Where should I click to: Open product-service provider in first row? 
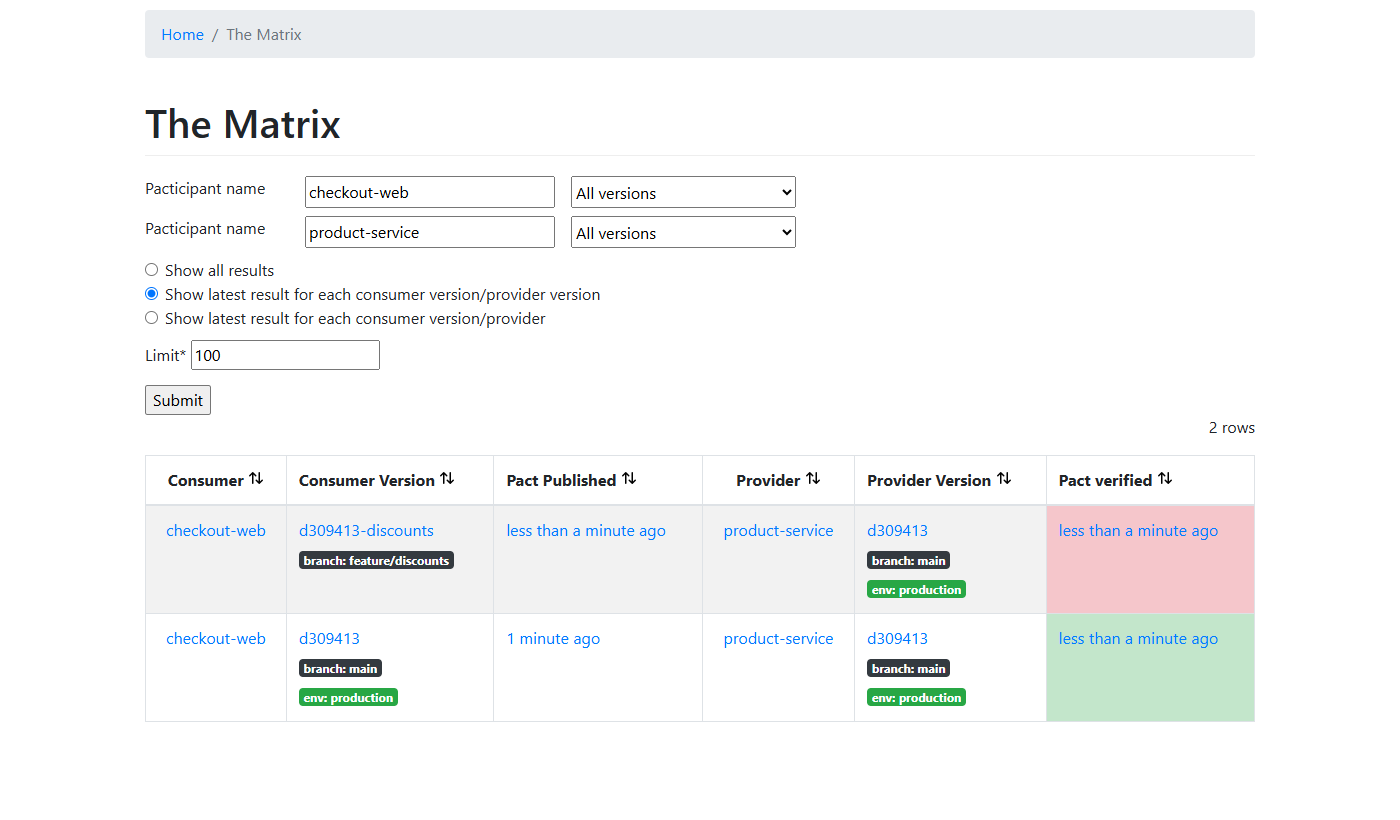(778, 531)
